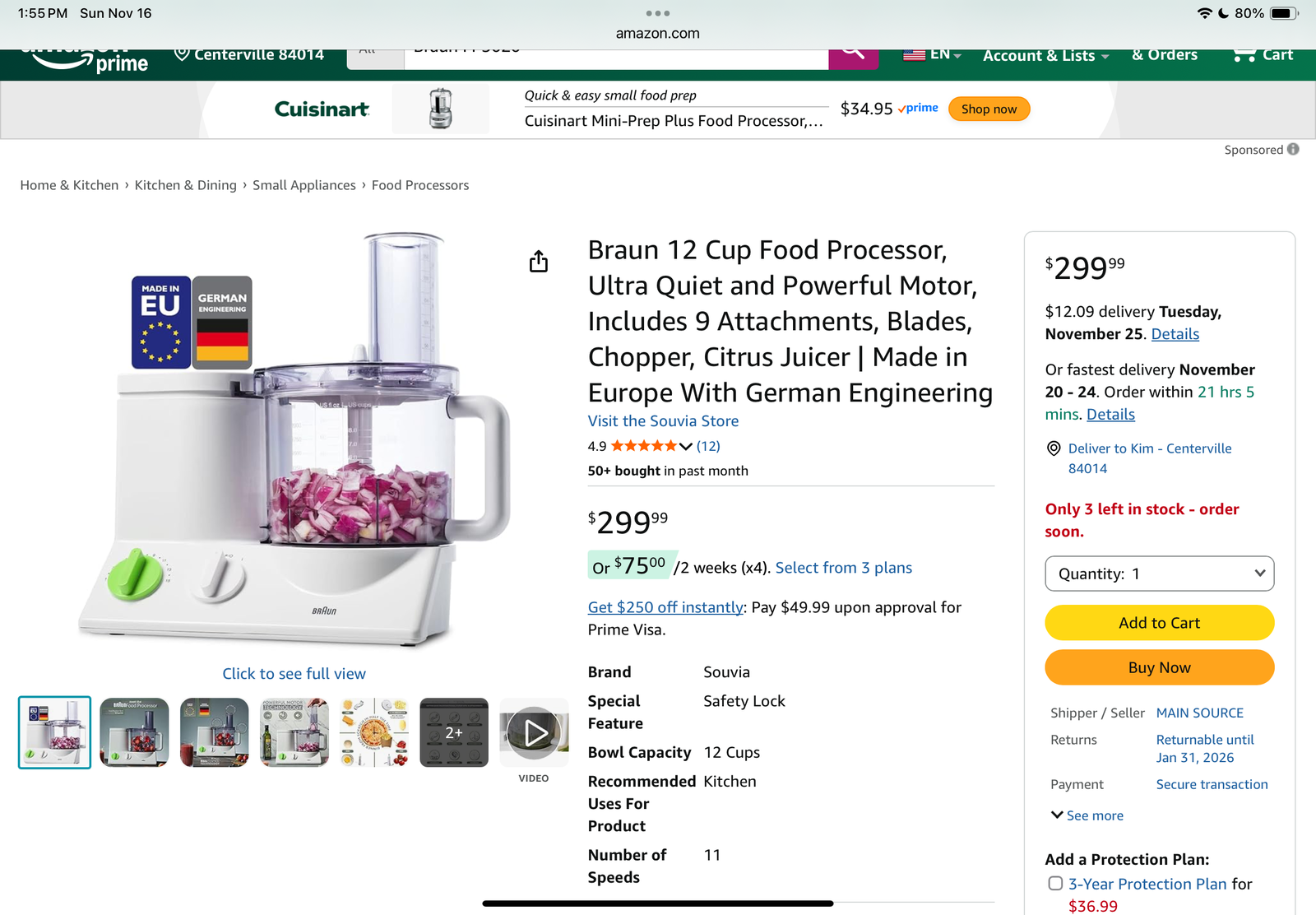The height and width of the screenshot is (915, 1316).
Task: Check the 3-Year Protection Plan checkbox
Action: pyautogui.click(x=1055, y=883)
